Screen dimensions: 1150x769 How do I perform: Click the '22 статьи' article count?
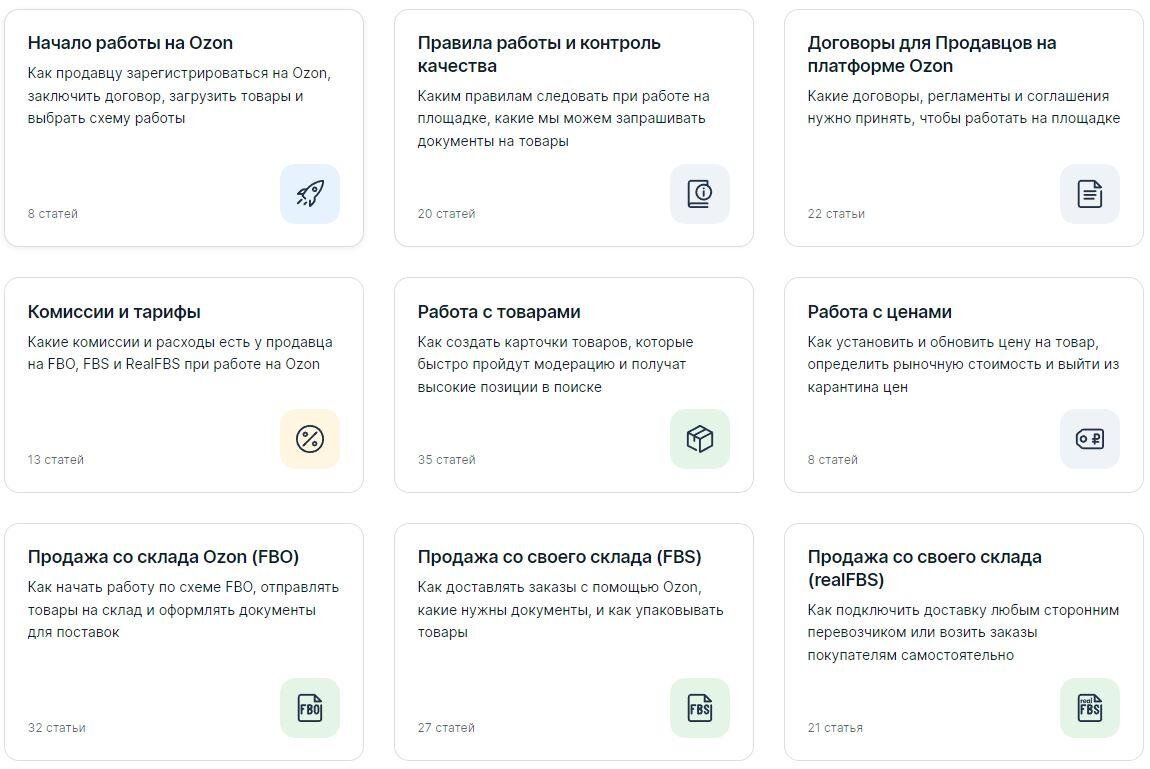pyautogui.click(x=836, y=214)
